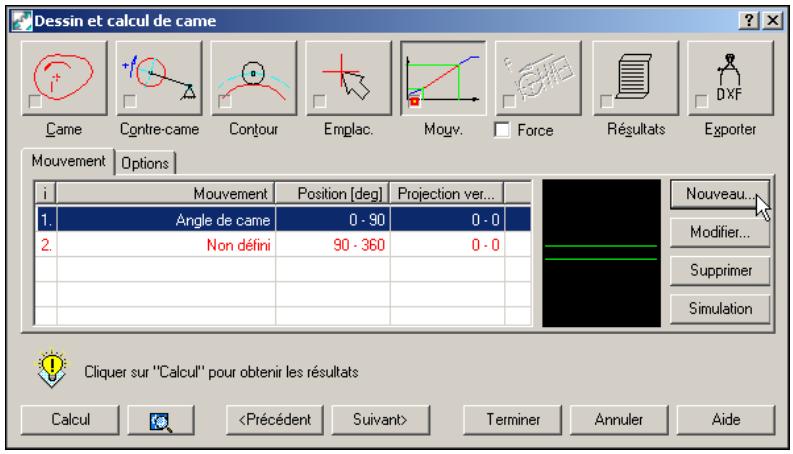Viewport: 793px width, 454px height.
Task: Switch to the Options tab
Action: (145, 163)
